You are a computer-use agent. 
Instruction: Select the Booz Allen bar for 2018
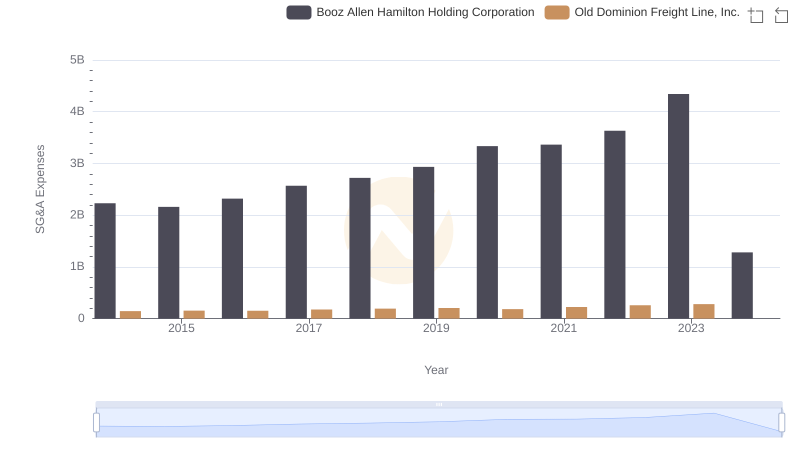pyautogui.click(x=360, y=248)
